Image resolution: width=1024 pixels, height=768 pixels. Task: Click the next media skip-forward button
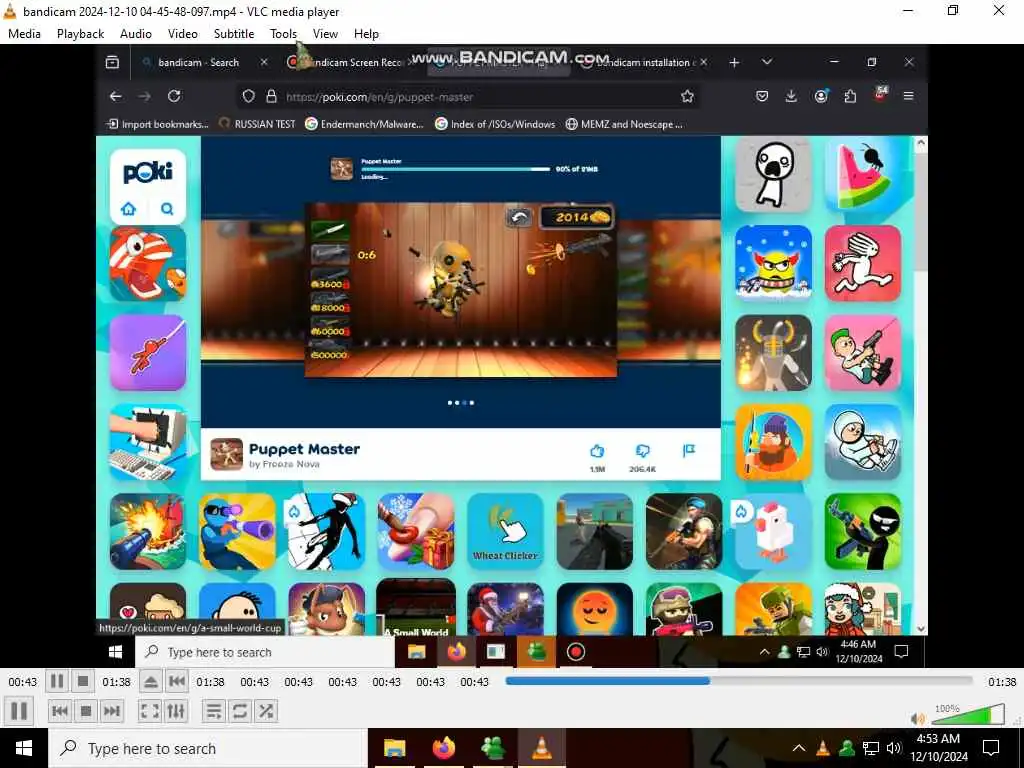[x=112, y=711]
